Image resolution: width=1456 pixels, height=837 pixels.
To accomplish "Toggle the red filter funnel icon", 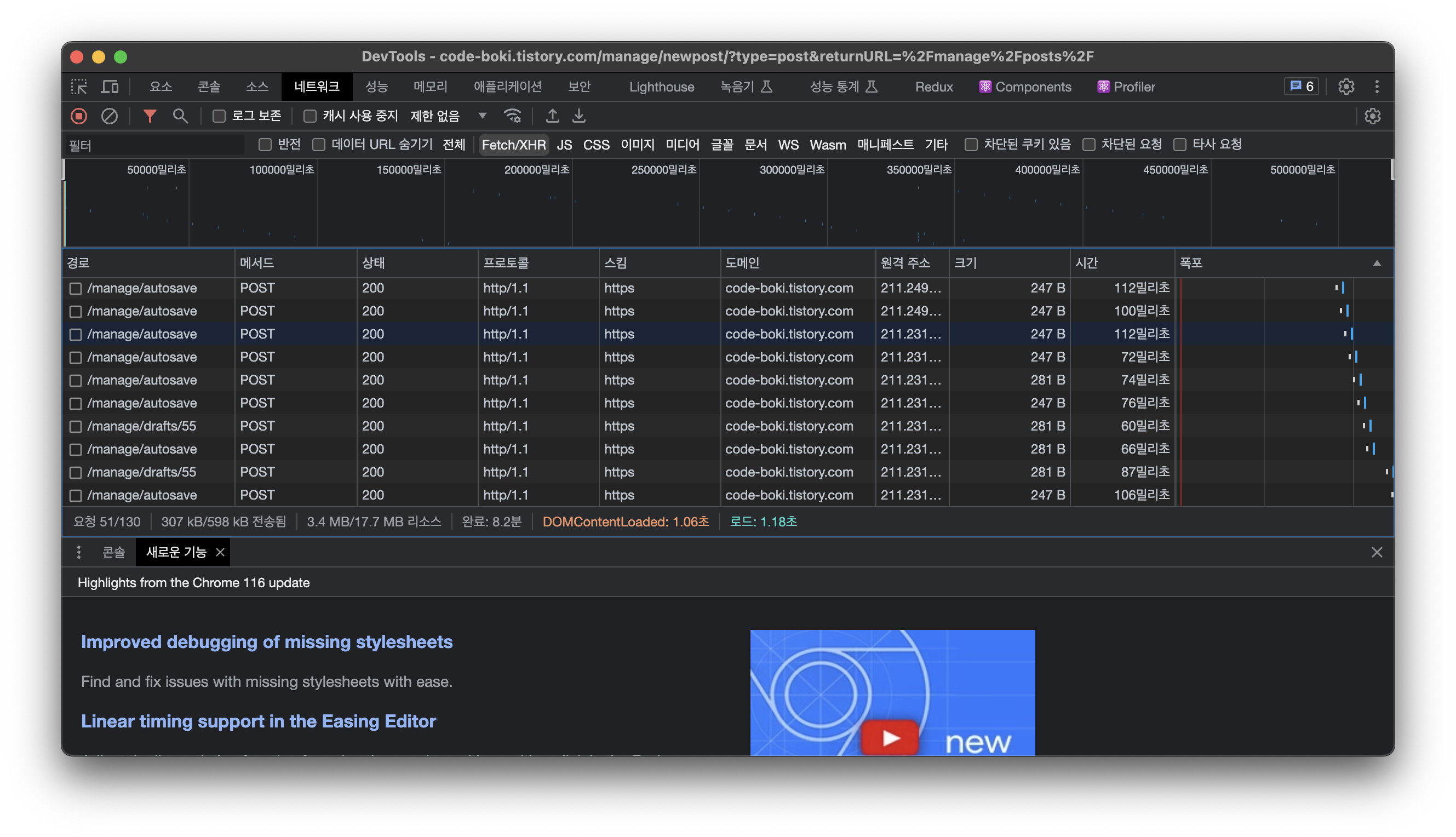I will [x=150, y=116].
